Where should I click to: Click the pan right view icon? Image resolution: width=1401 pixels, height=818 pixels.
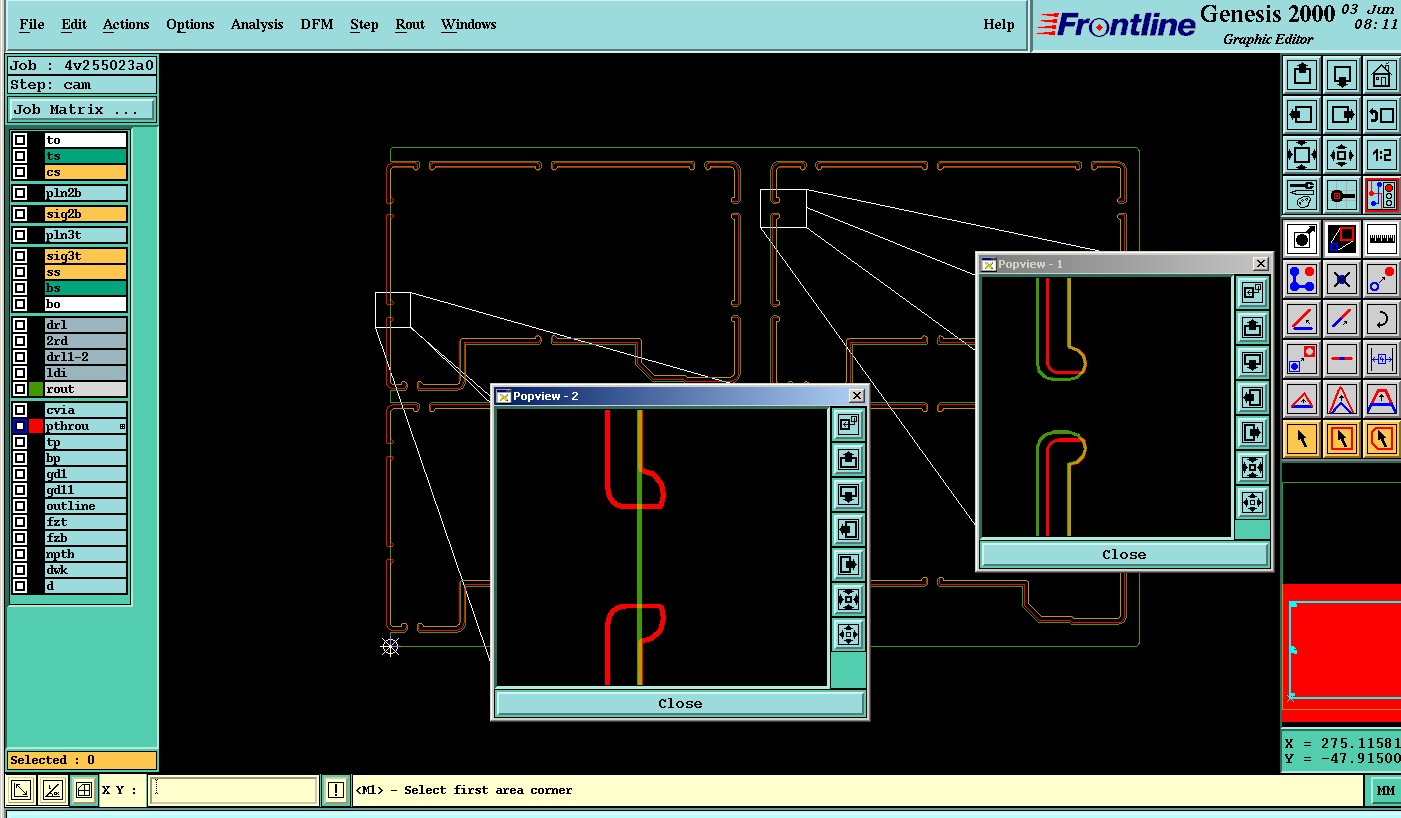[1341, 115]
